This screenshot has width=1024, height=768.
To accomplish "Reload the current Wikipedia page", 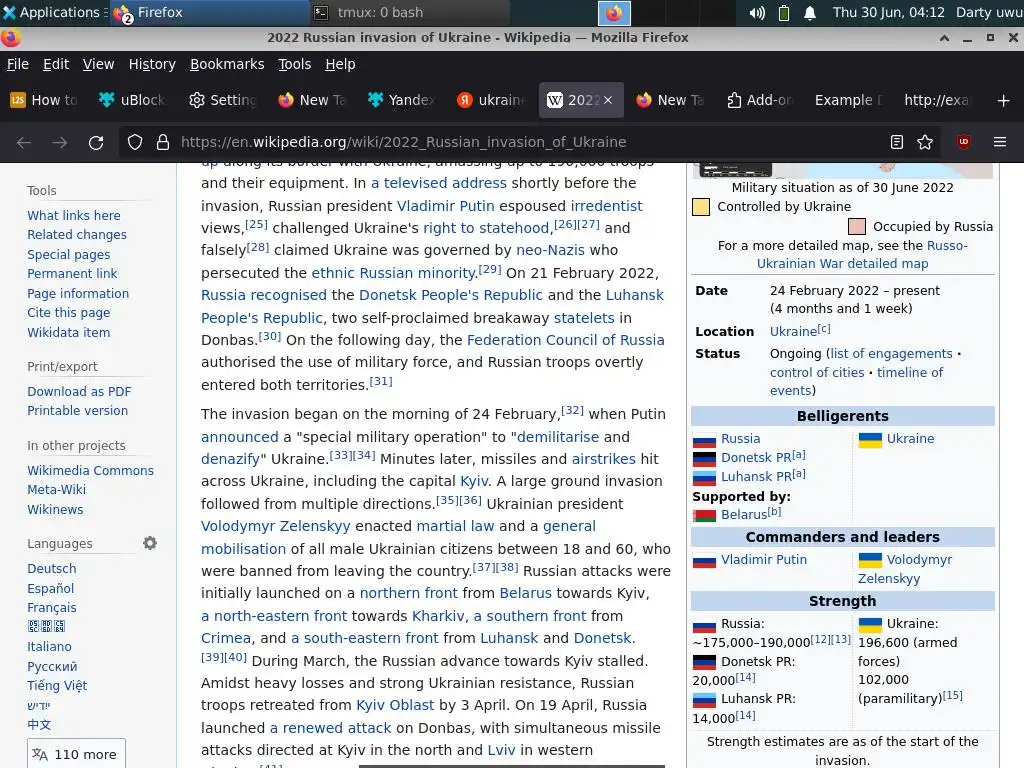I will tap(96, 142).
